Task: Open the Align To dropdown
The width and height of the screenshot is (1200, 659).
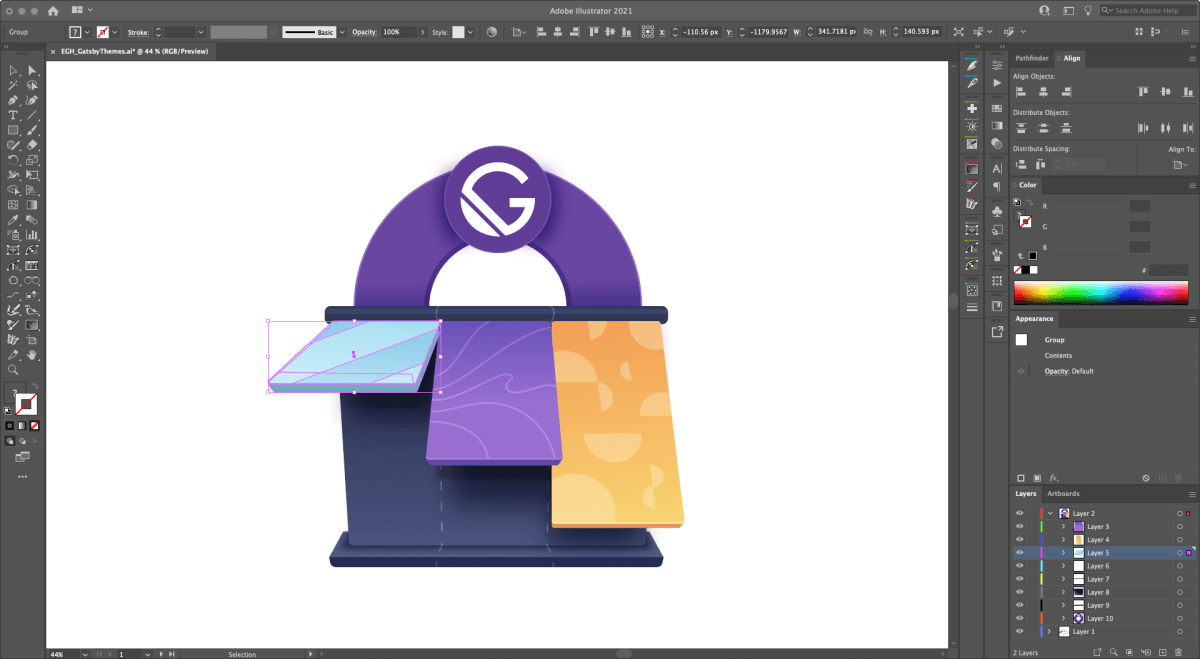Action: tap(1182, 164)
